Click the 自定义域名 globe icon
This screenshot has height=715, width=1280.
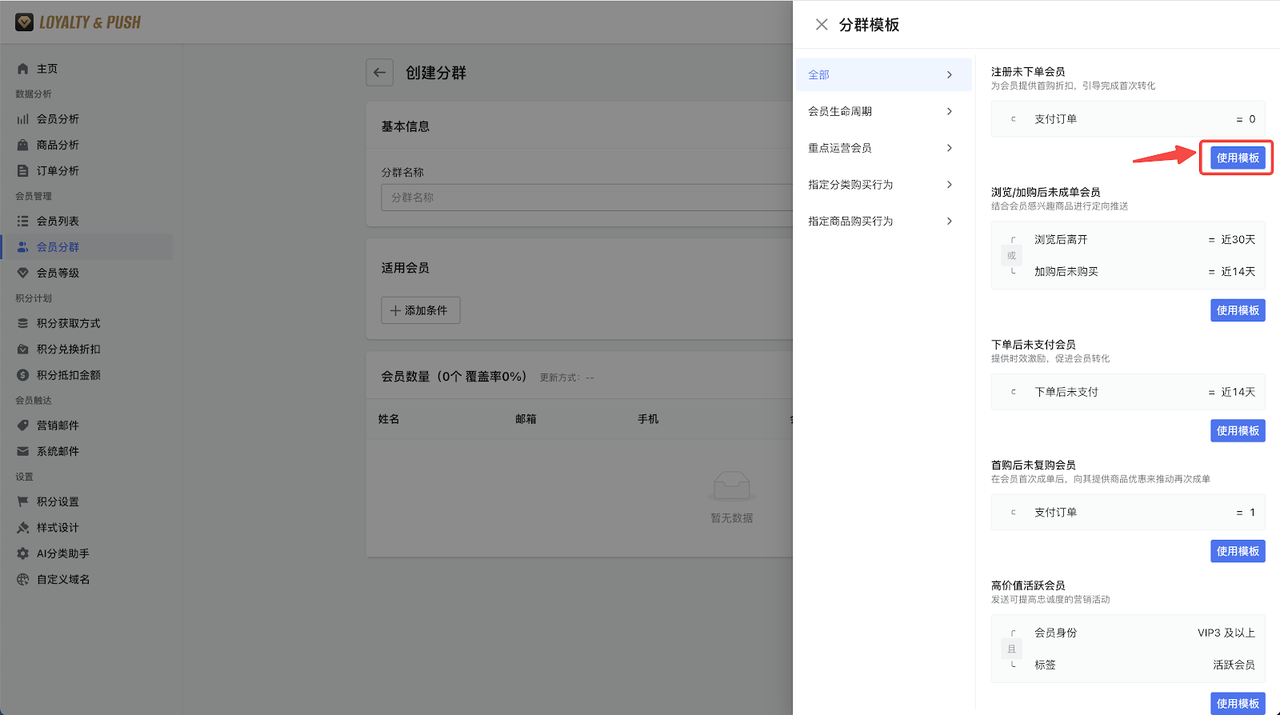23,579
